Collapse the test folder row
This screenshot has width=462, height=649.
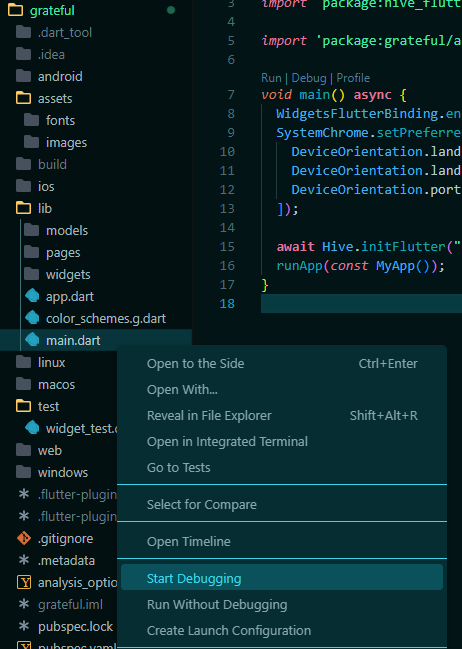pyautogui.click(x=58, y=406)
